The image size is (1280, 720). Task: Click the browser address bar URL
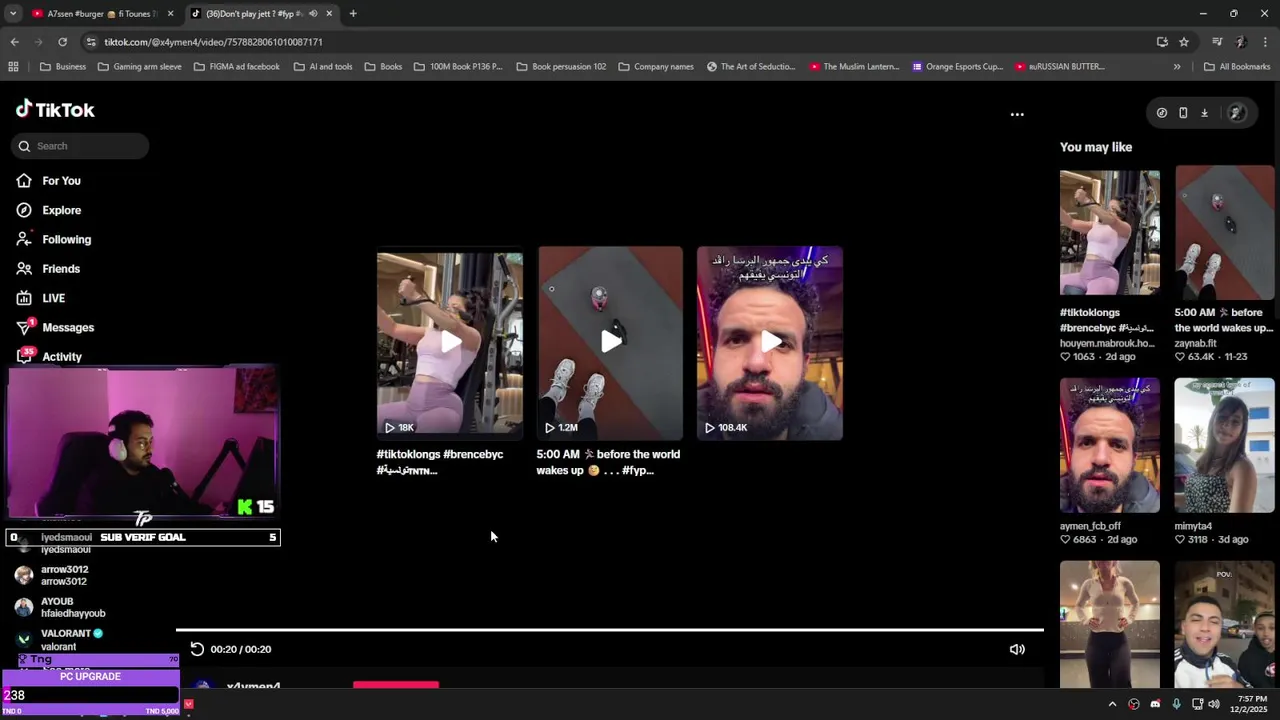213,42
